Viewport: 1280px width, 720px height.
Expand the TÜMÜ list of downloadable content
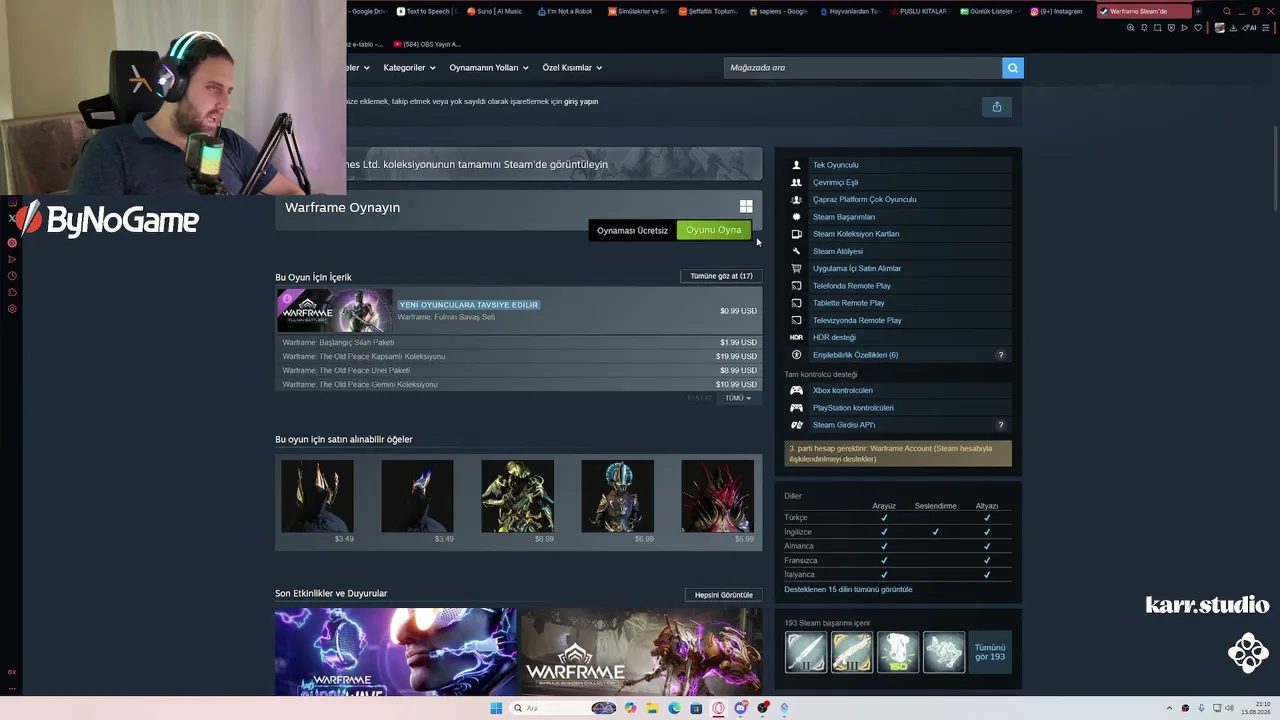point(738,398)
